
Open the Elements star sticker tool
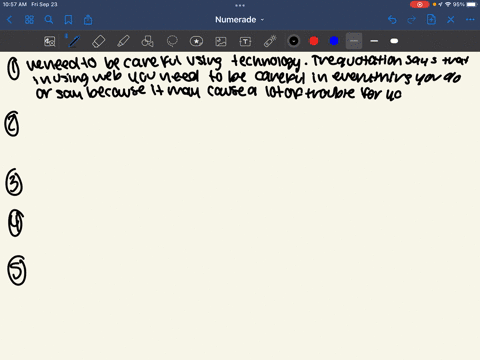[x=196, y=41]
